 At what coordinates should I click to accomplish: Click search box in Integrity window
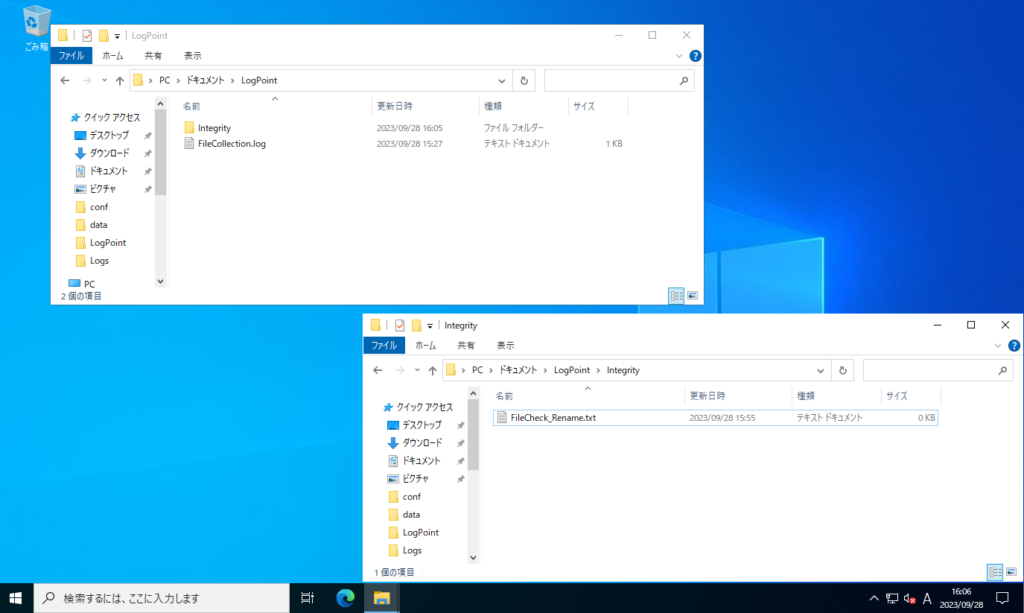coord(937,371)
